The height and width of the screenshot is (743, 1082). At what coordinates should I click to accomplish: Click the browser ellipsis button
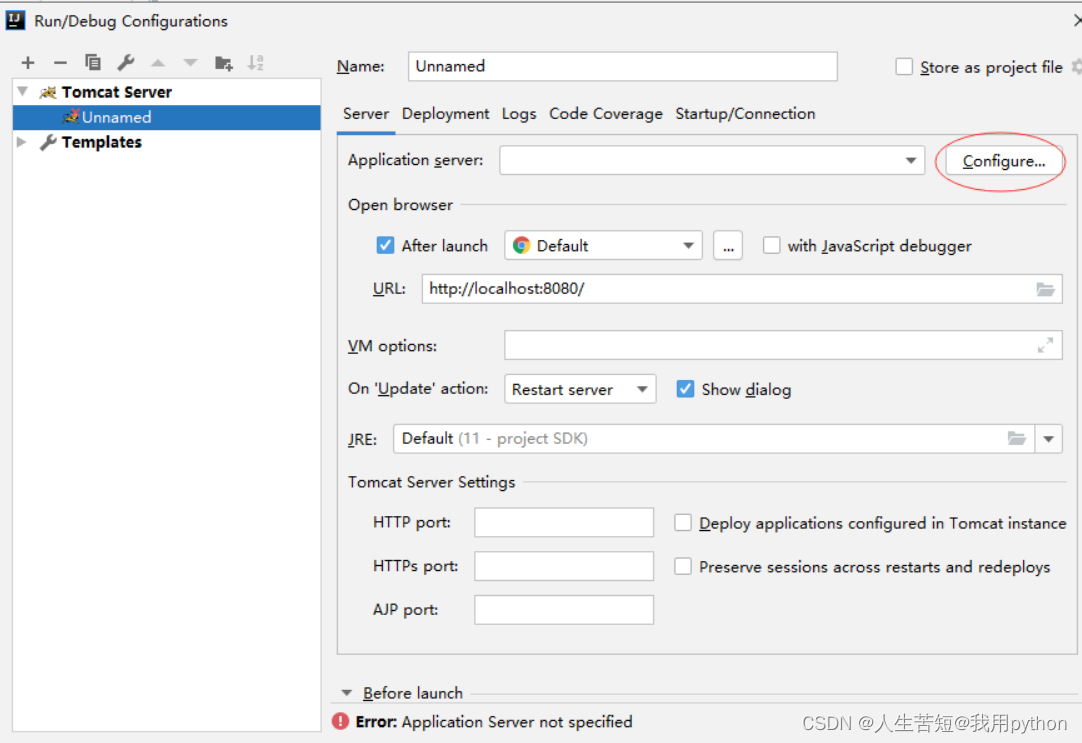[728, 246]
